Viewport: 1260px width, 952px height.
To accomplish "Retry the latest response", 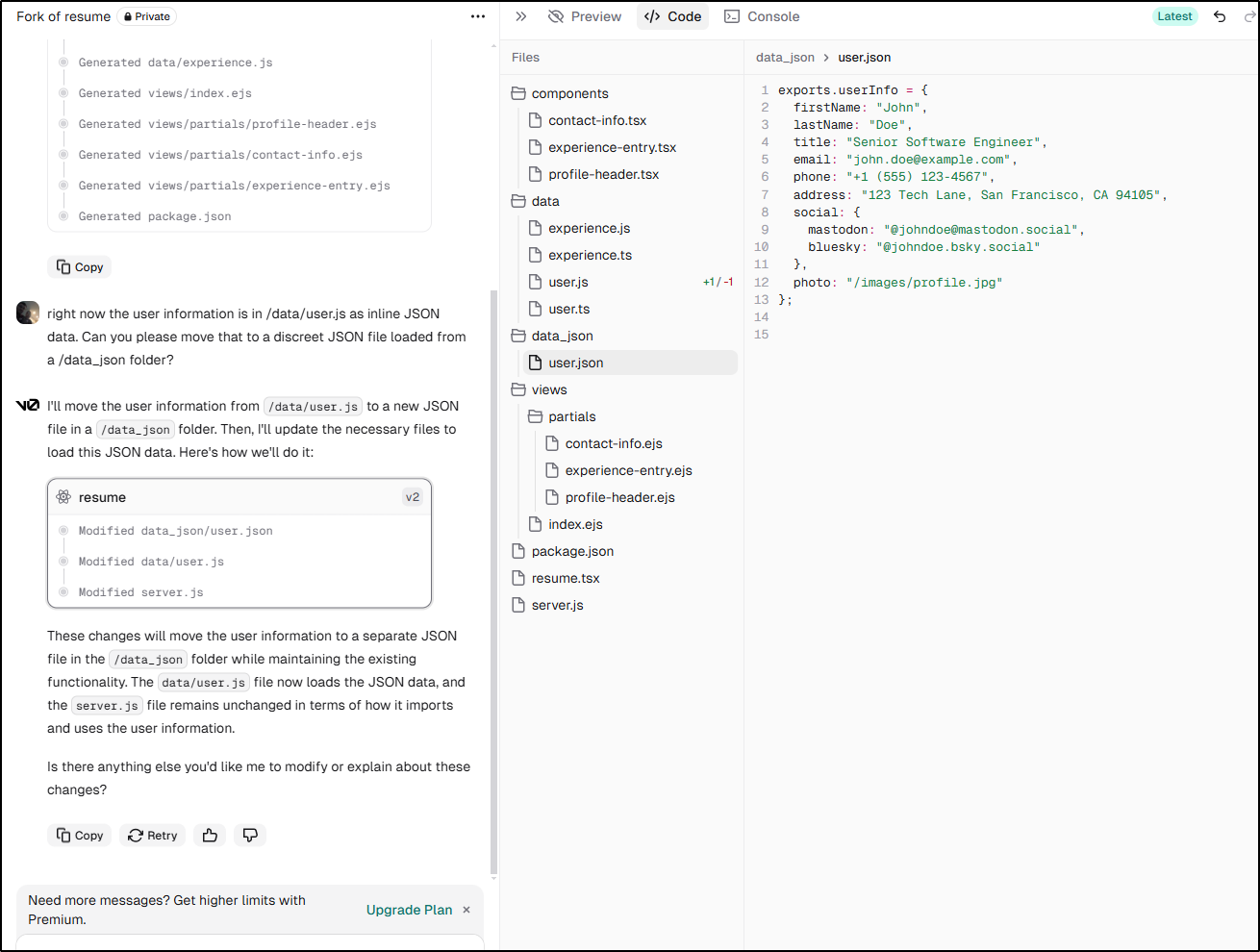I will (153, 836).
